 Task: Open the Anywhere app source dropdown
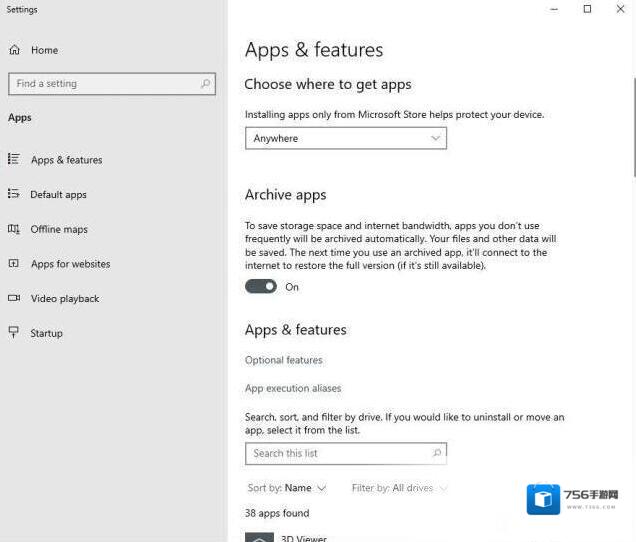345,138
